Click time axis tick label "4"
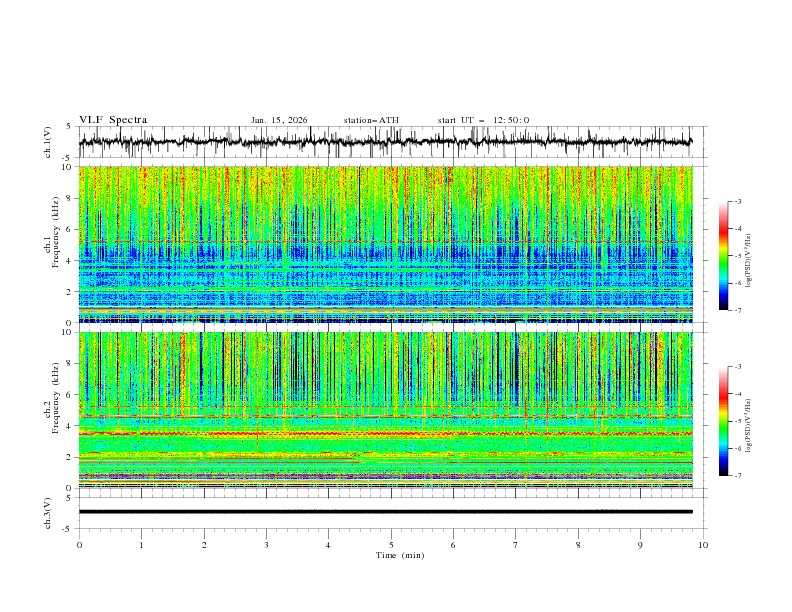Viewport: 792px width, 612px height. (x=328, y=545)
